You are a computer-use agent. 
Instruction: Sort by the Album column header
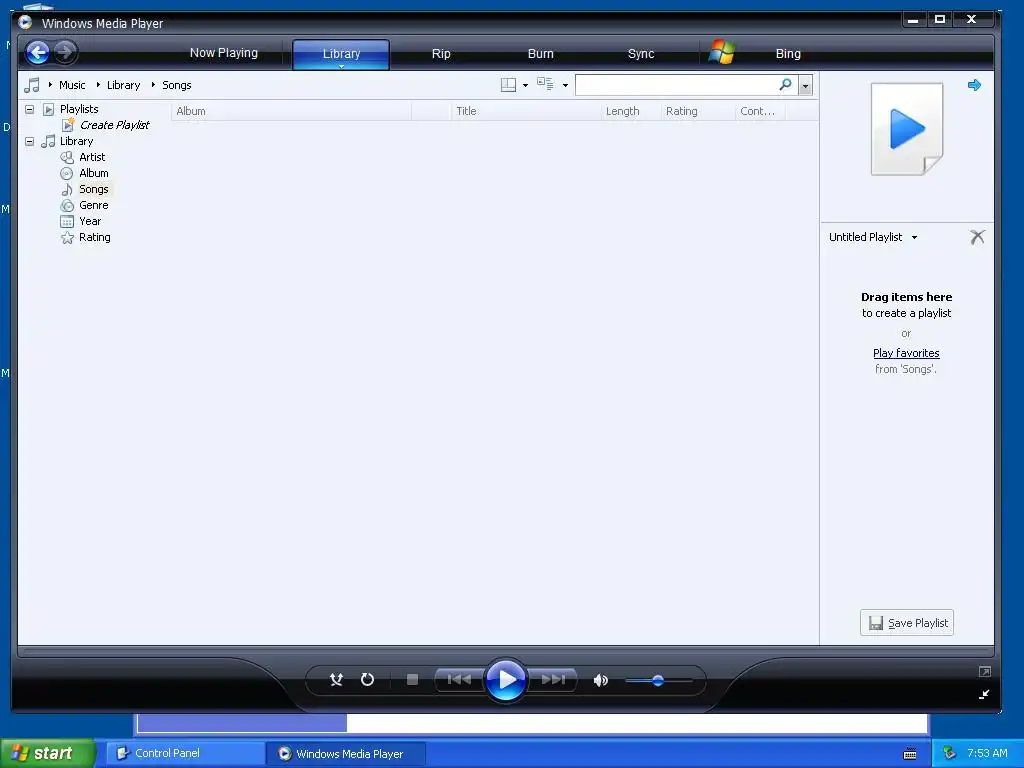pyautogui.click(x=291, y=111)
